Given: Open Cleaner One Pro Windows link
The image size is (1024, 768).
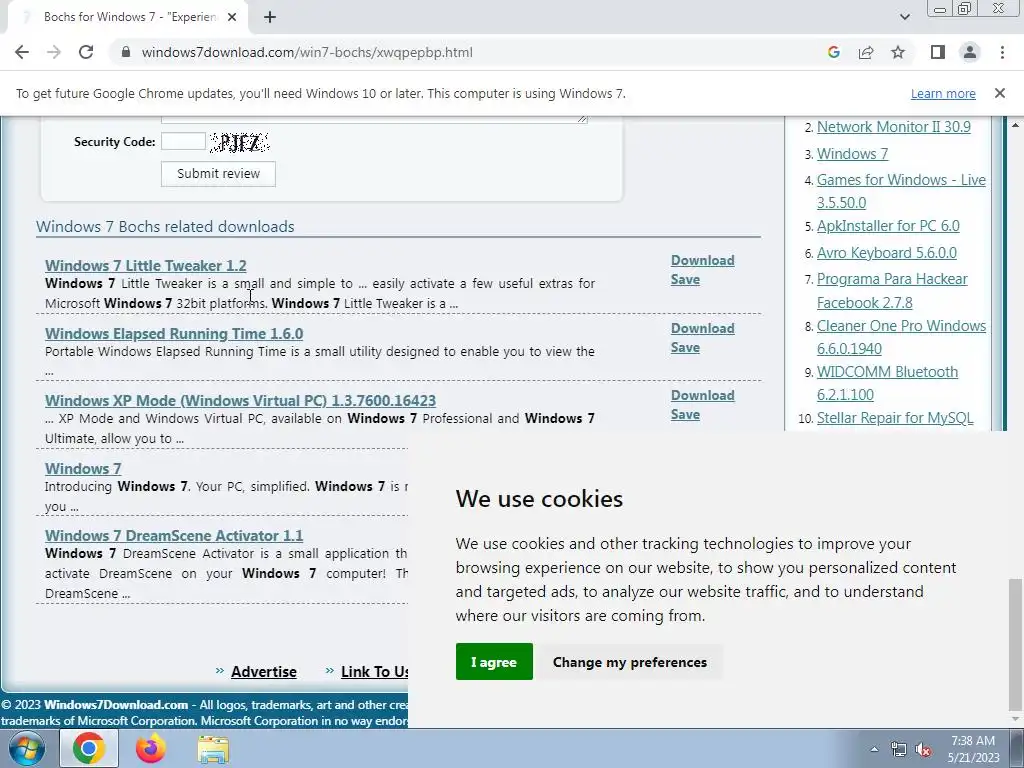Looking at the screenshot, I should point(901,337).
